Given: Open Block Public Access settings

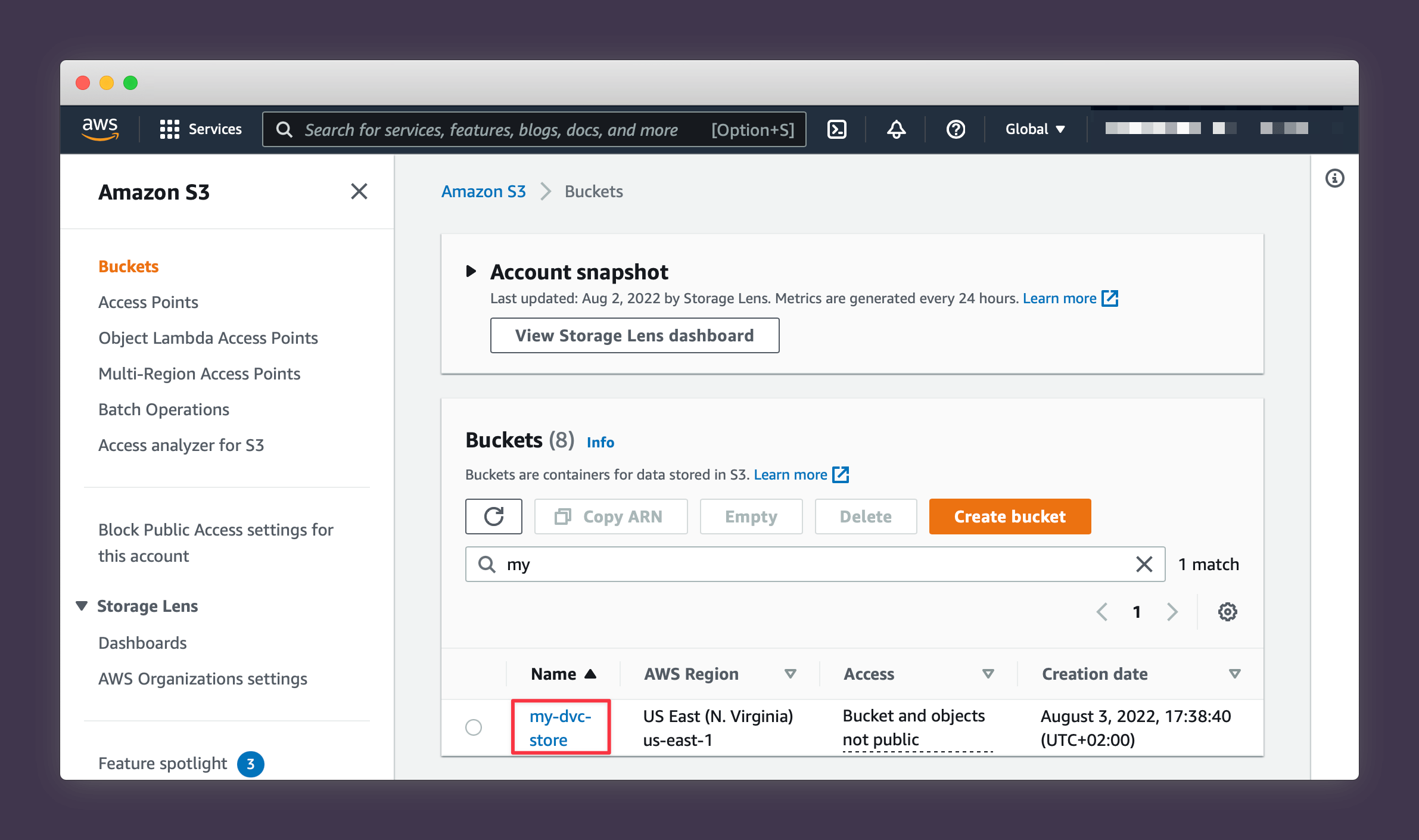Looking at the screenshot, I should click(x=215, y=543).
